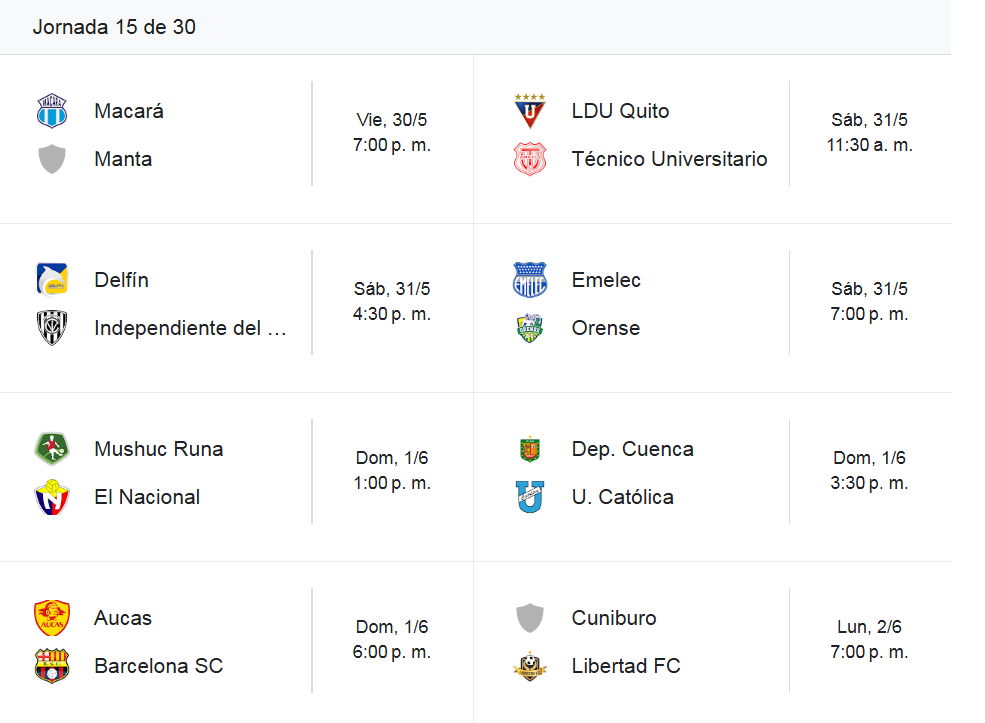Image resolution: width=985 pixels, height=723 pixels.
Task: Click the Aucas yellow shield logo
Action: coord(52,617)
